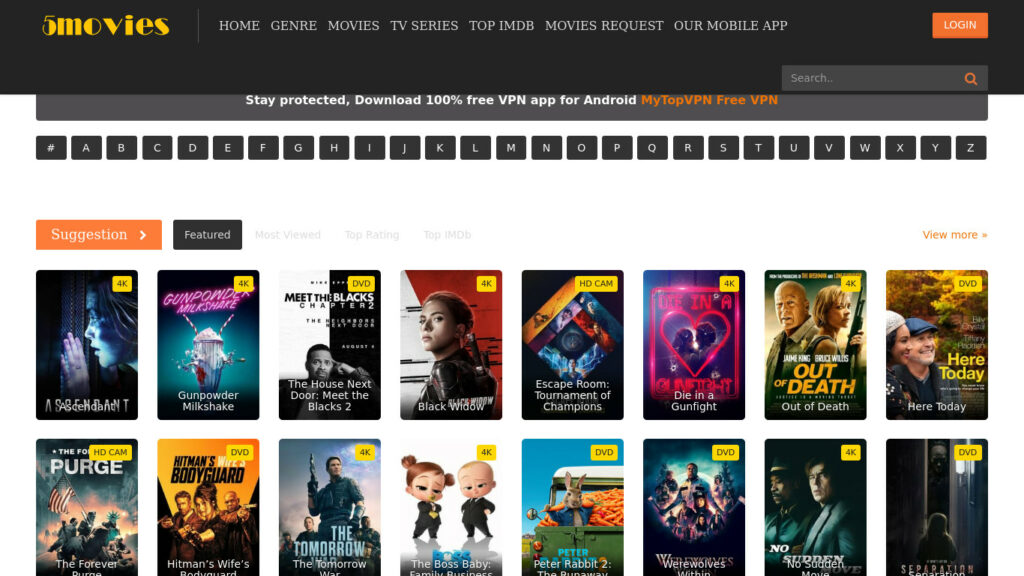
Task: Filter titles by letter J
Action: [x=405, y=148]
